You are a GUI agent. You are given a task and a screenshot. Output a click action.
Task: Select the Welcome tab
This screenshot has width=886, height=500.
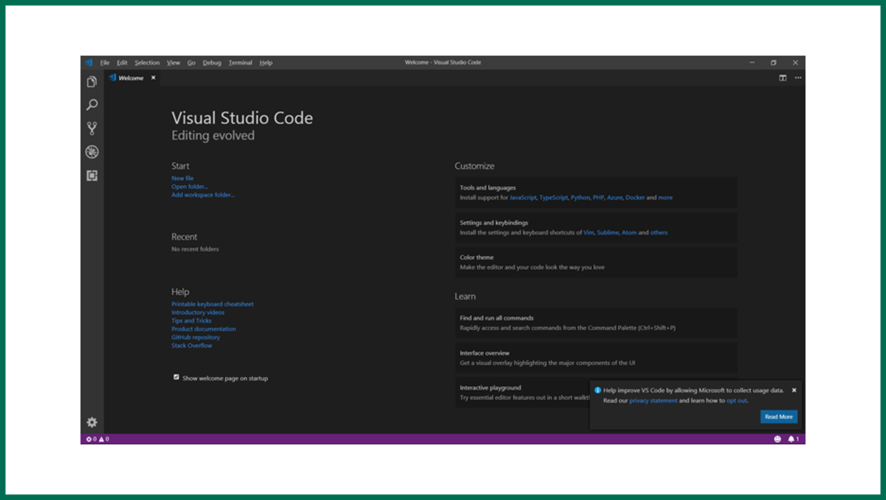click(131, 78)
